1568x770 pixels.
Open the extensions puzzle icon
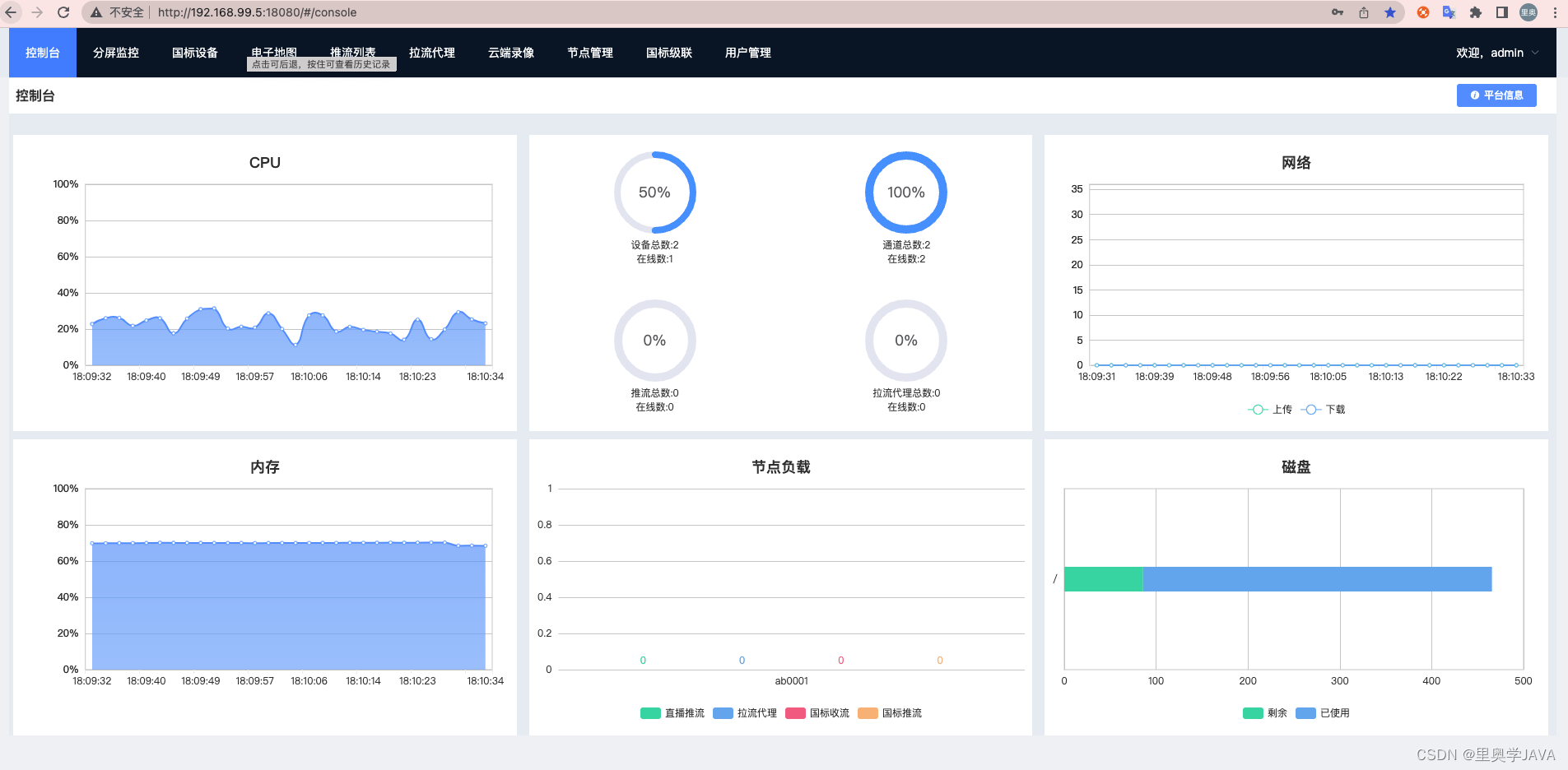pos(1476,12)
